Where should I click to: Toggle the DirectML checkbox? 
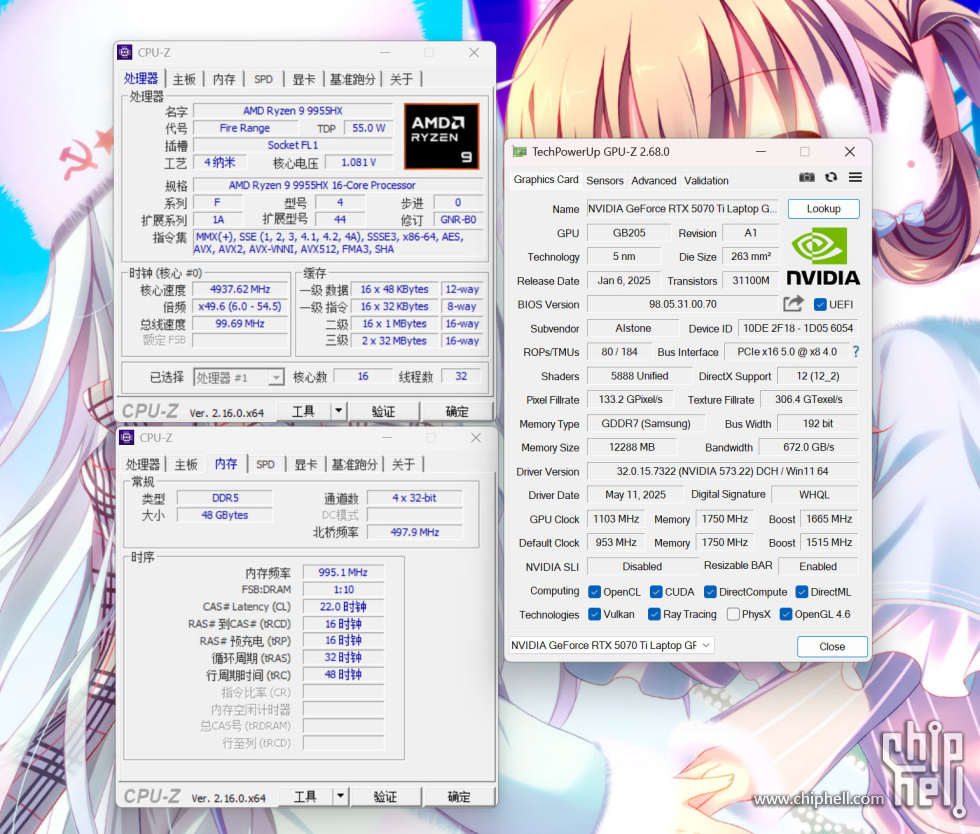pyautogui.click(x=802, y=592)
